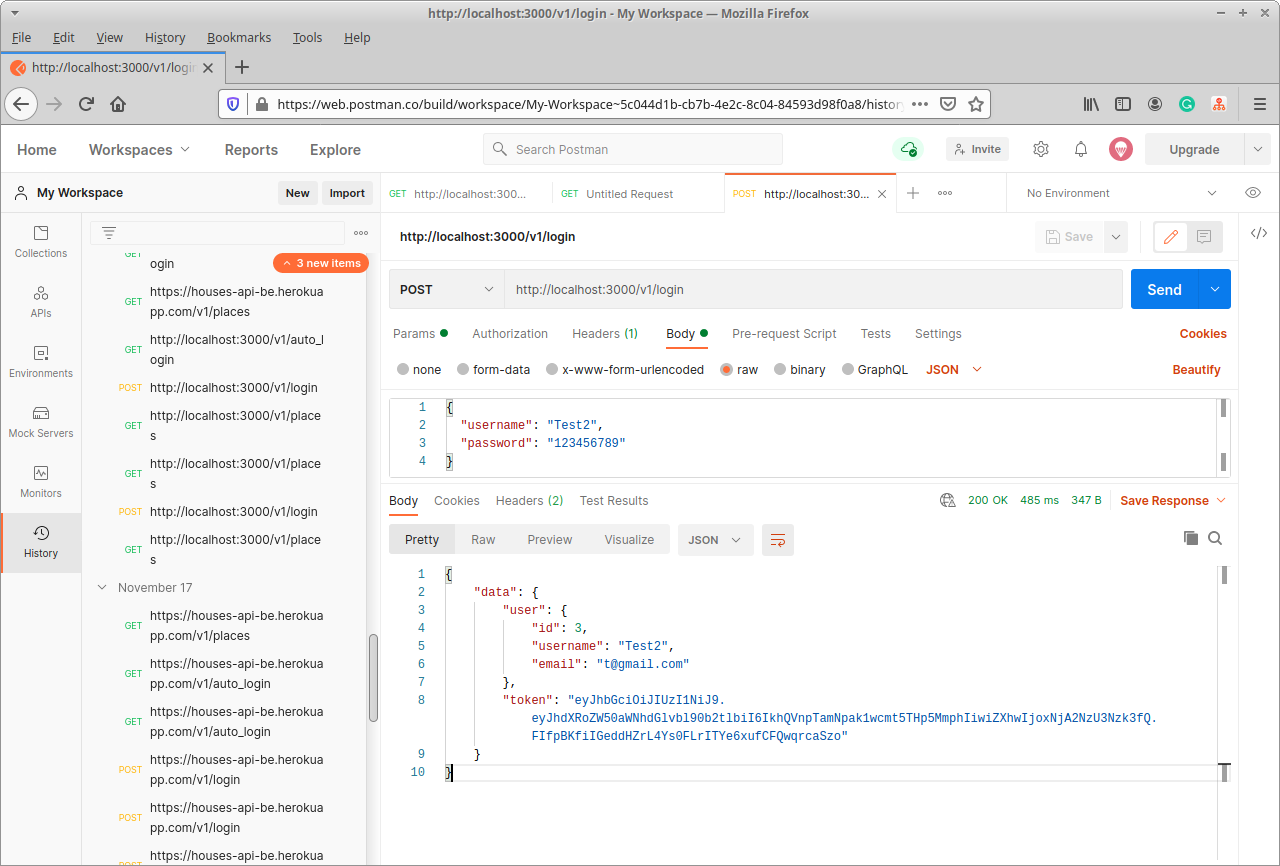This screenshot has height=866, width=1280.
Task: Select the binary body option
Action: (x=800, y=369)
